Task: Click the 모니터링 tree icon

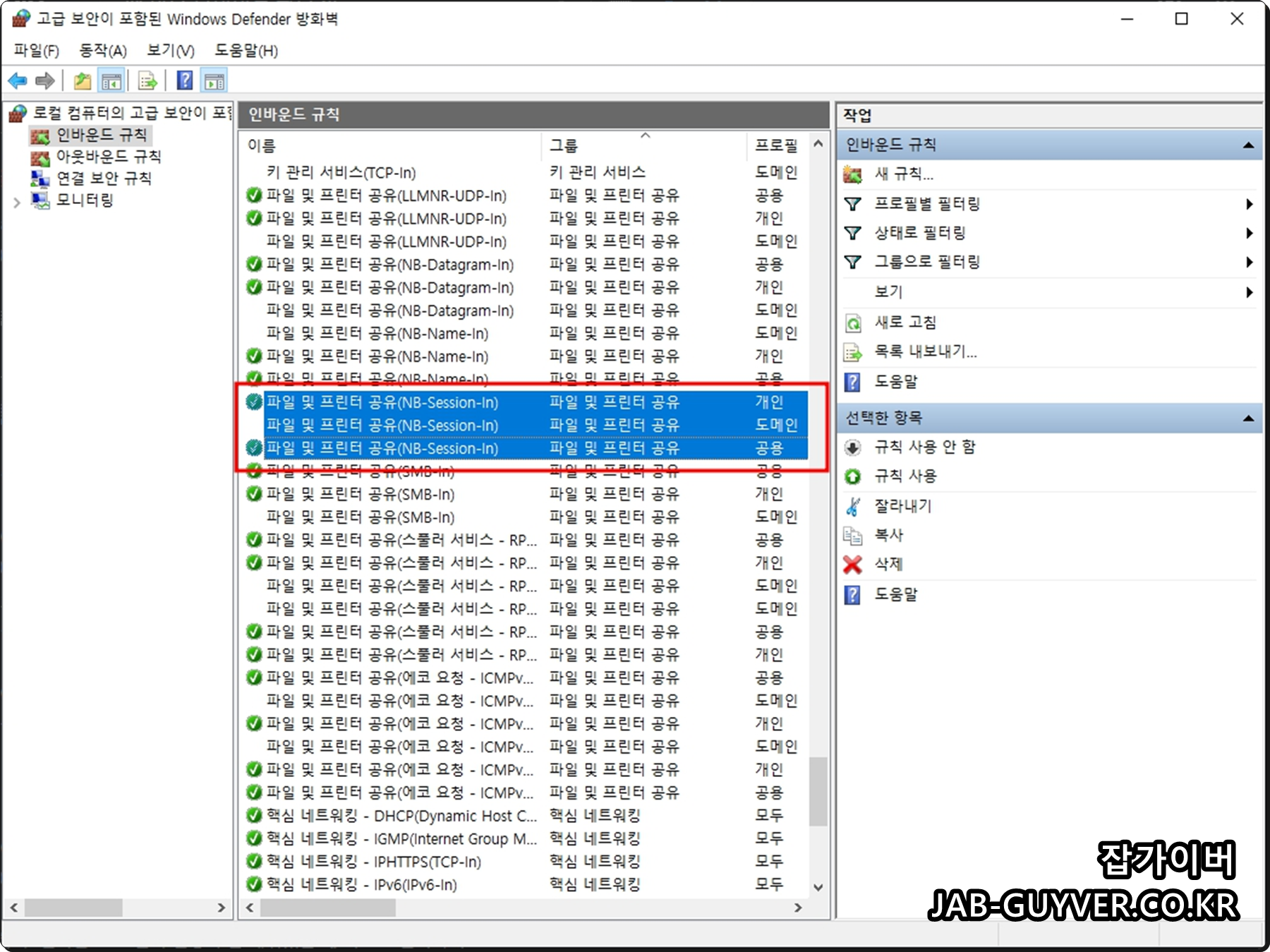Action: [40, 201]
